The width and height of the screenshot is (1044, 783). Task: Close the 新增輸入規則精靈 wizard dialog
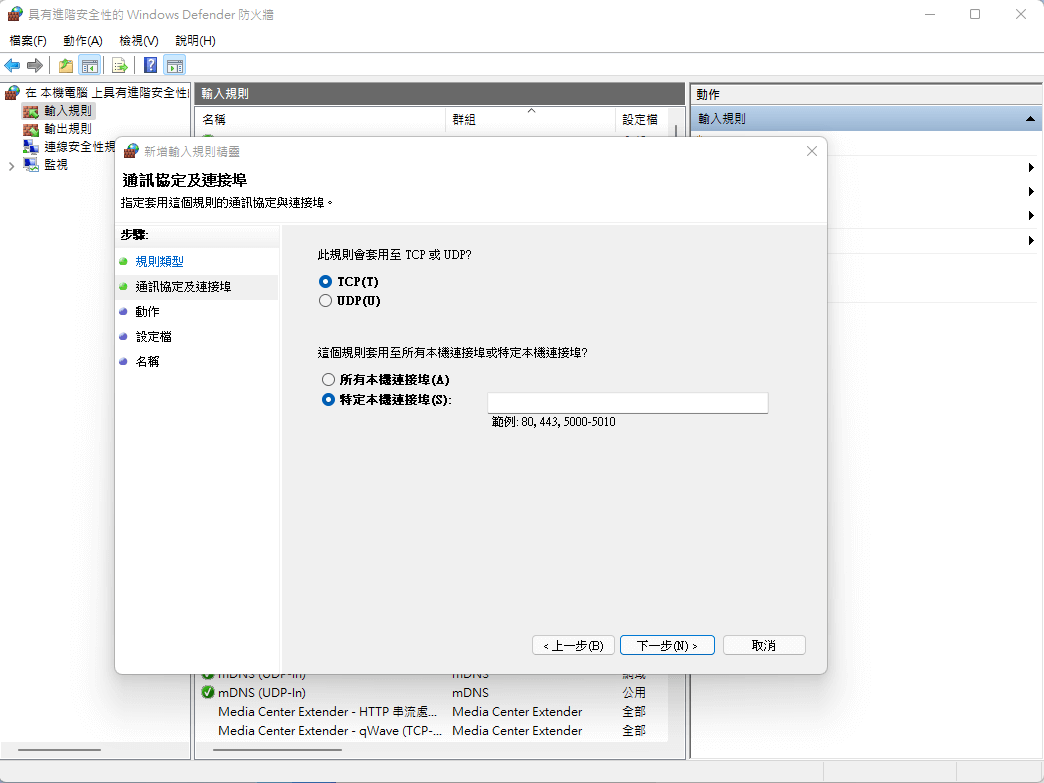coord(812,151)
